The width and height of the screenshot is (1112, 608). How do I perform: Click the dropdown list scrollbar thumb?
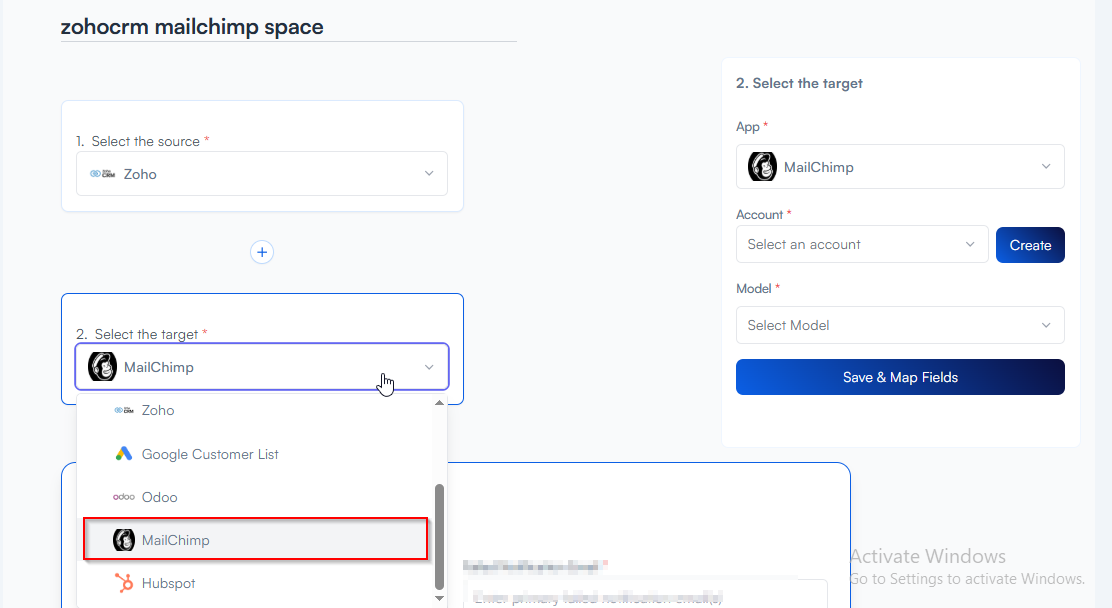tap(439, 535)
